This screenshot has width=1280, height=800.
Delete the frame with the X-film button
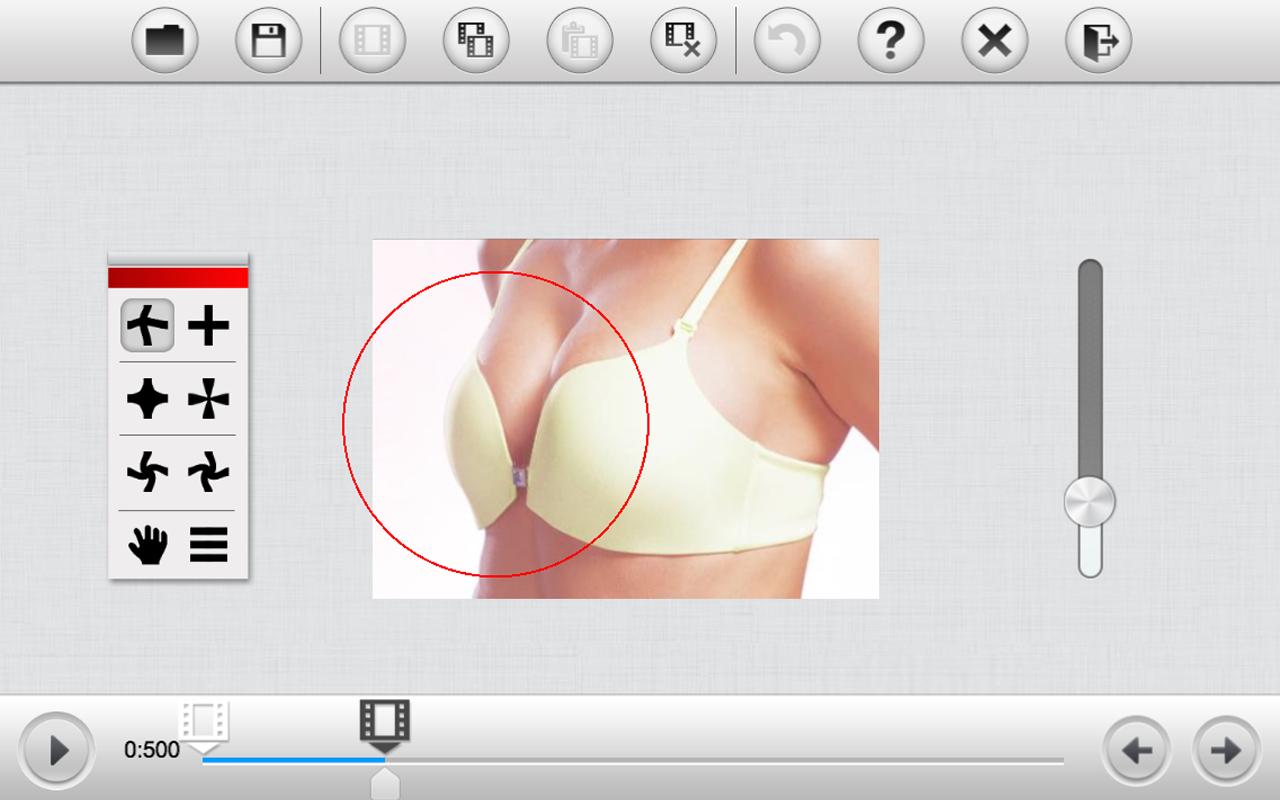684,41
